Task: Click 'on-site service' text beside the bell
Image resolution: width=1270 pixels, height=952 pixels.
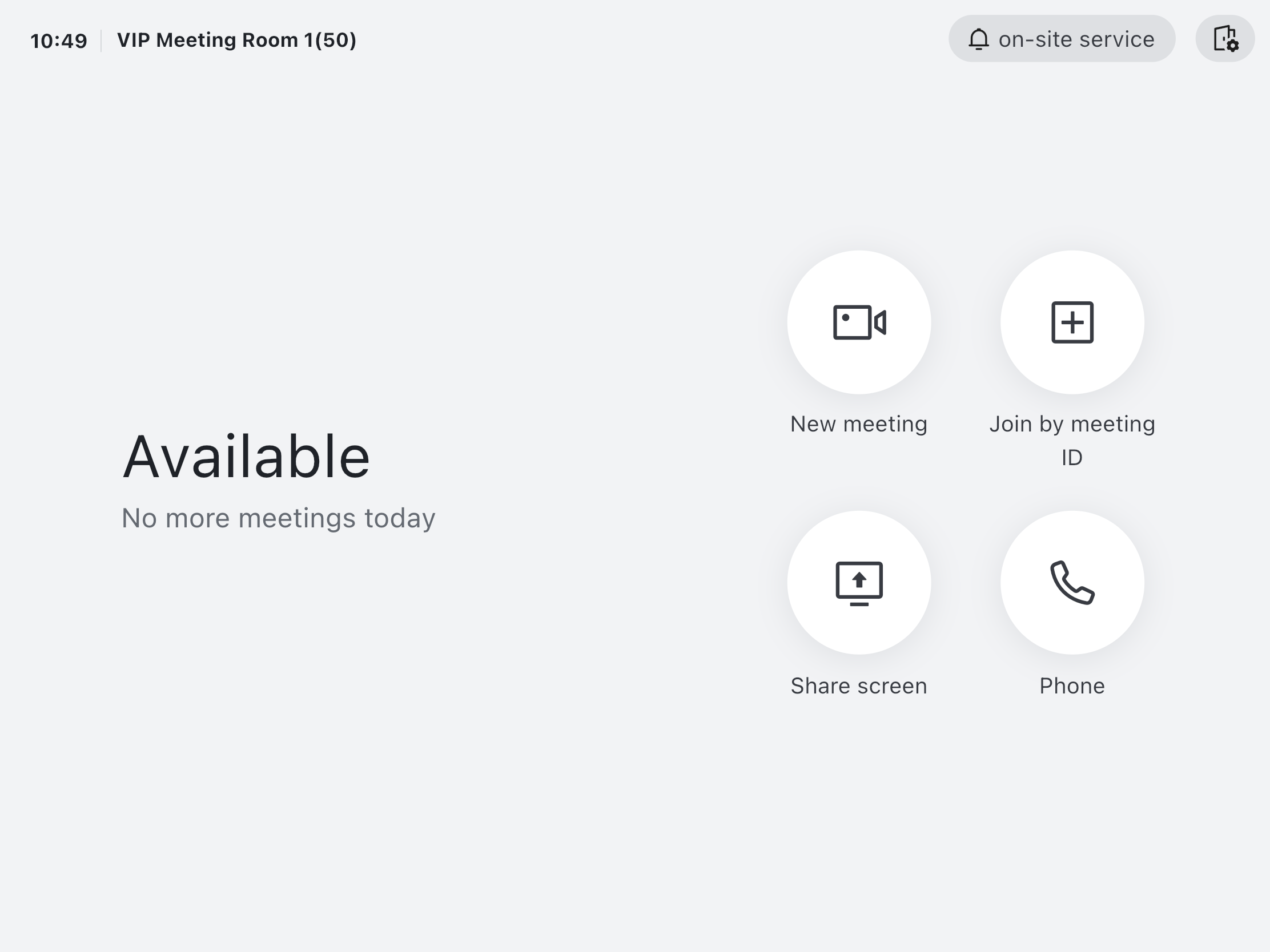Action: [1076, 39]
